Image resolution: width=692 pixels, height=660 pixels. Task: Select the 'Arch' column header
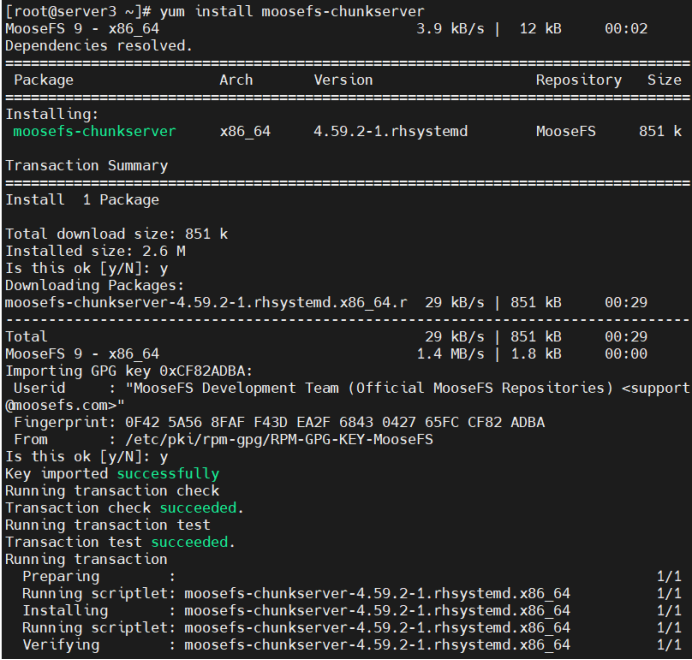tap(236, 80)
